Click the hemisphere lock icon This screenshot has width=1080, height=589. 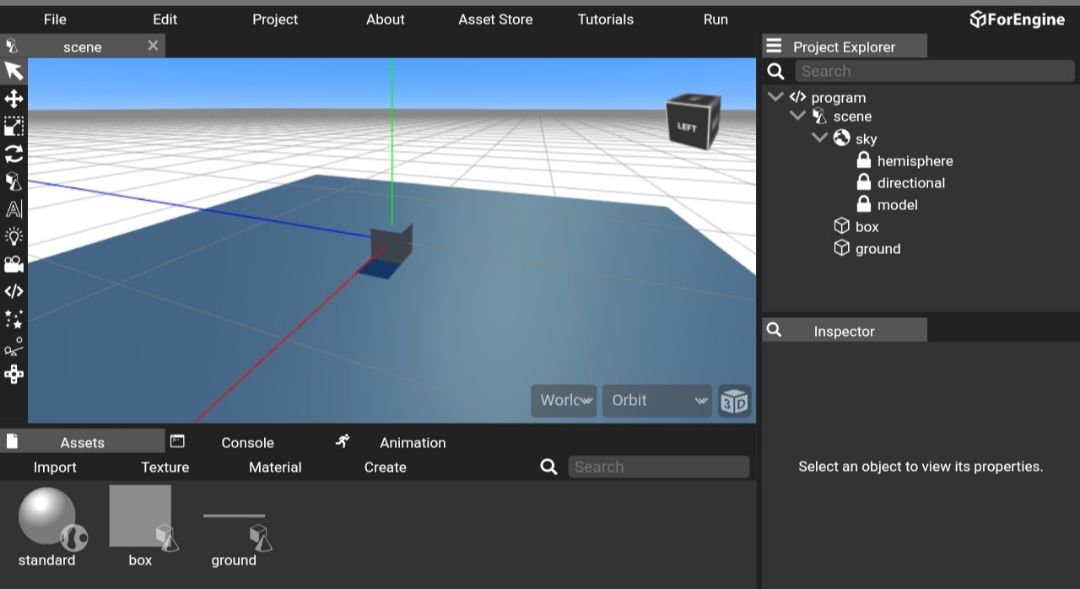click(x=863, y=160)
